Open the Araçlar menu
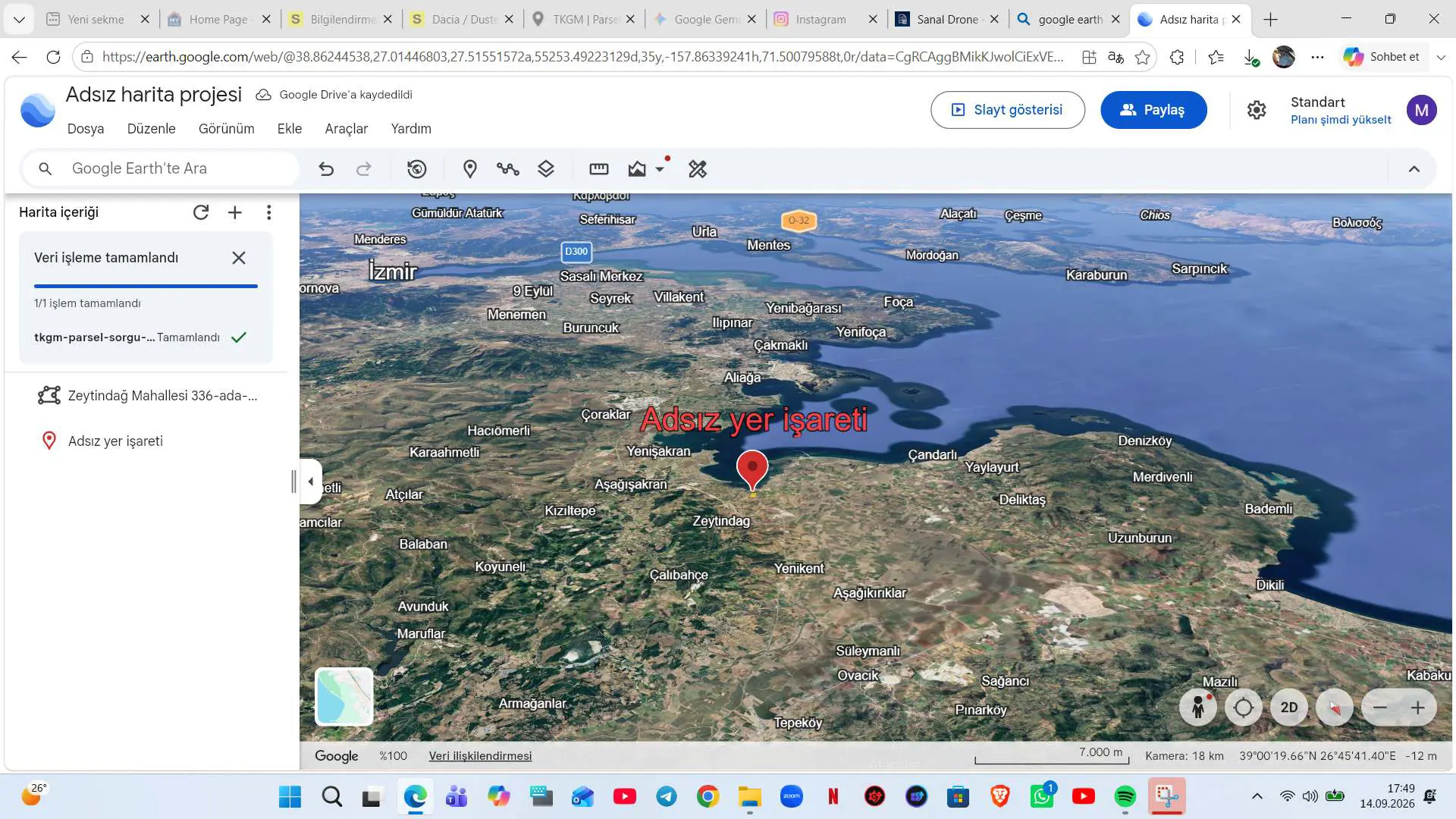Screen dimensions: 1456x819 point(347,129)
